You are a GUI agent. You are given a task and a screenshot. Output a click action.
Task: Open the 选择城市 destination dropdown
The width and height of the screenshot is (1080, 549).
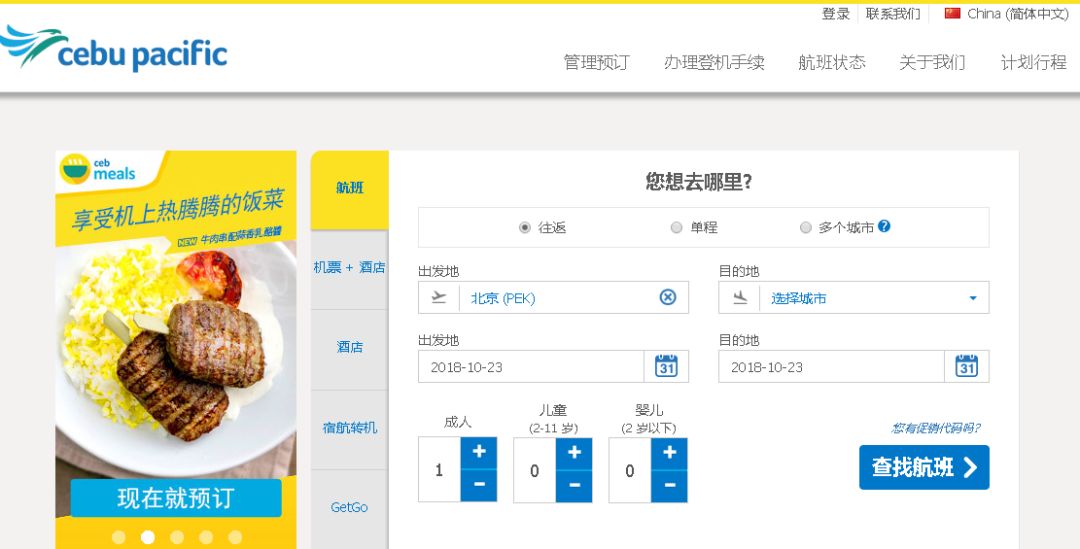click(853, 298)
